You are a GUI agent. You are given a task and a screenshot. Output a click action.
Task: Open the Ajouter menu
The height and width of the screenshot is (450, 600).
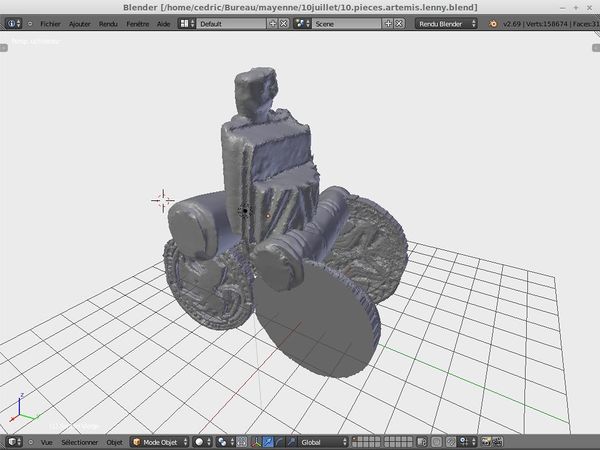79,22
